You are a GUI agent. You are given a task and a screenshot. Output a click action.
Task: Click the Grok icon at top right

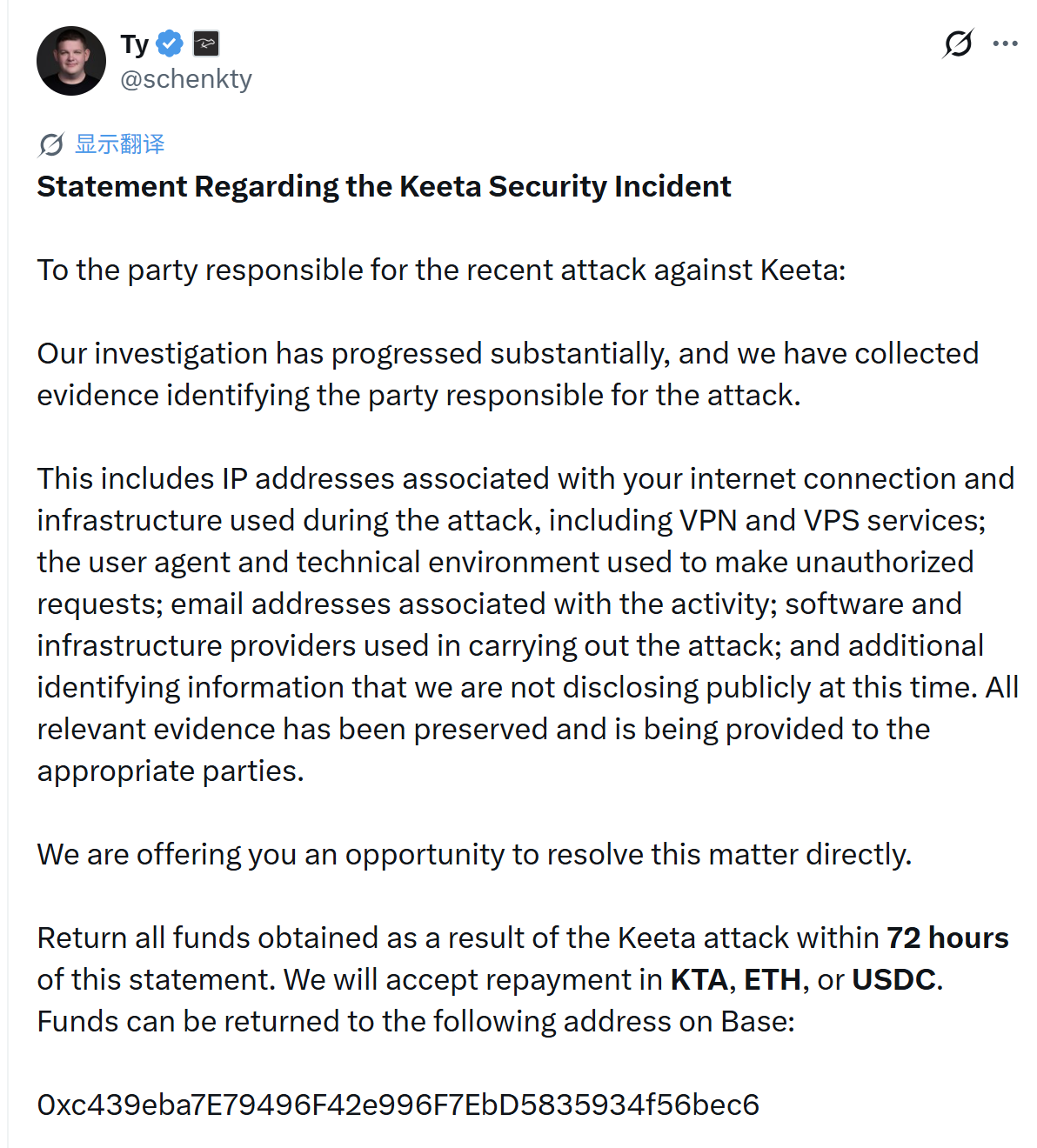click(x=958, y=43)
